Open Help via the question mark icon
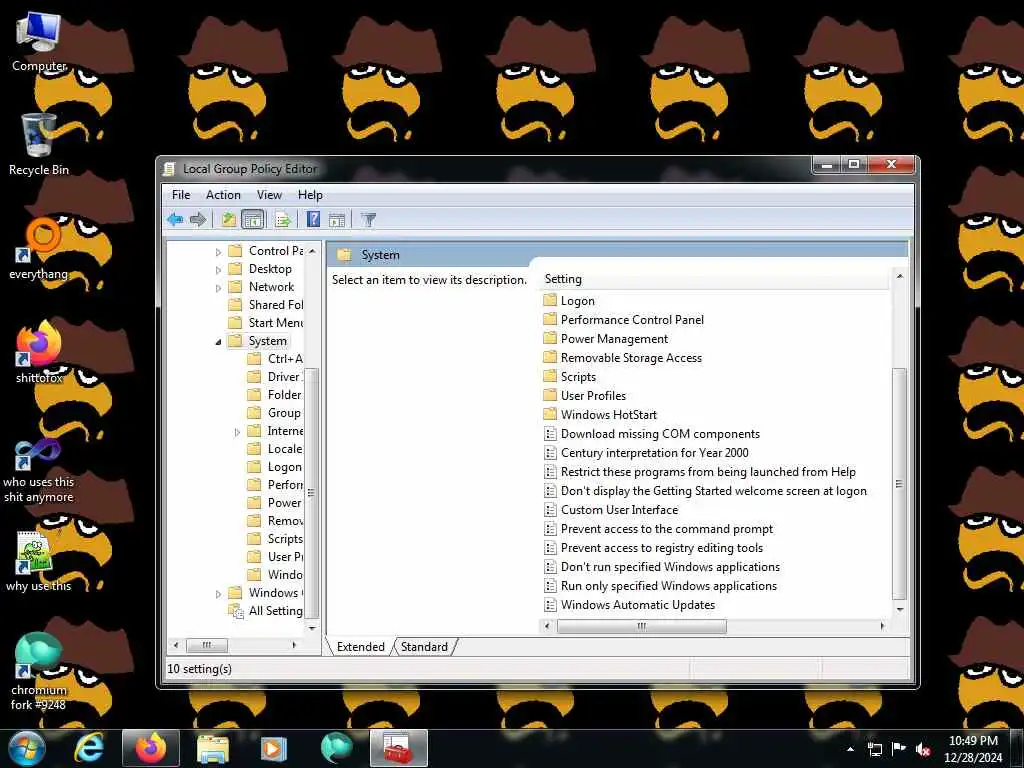The width and height of the screenshot is (1024, 768). (313, 219)
